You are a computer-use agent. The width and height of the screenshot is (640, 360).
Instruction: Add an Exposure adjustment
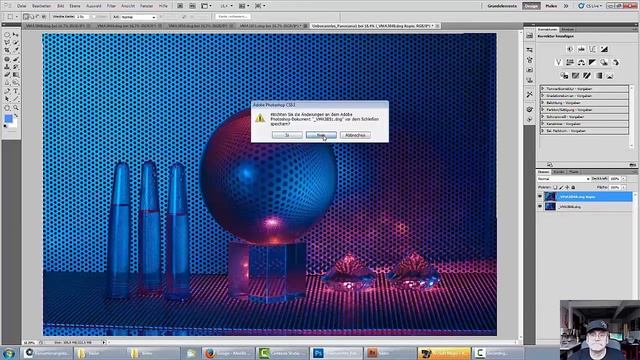(604, 49)
